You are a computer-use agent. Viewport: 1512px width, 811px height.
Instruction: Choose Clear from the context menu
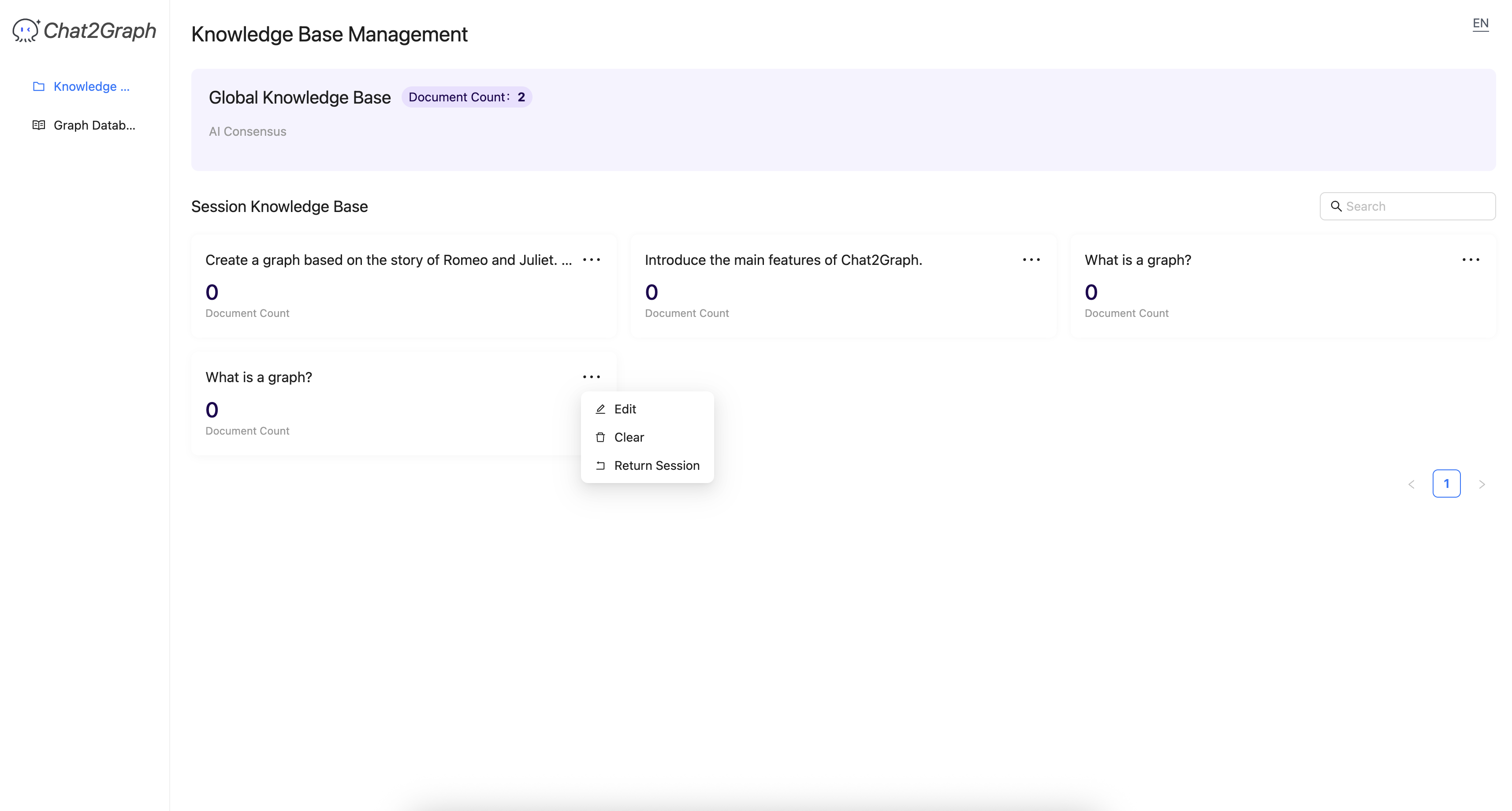click(x=629, y=437)
